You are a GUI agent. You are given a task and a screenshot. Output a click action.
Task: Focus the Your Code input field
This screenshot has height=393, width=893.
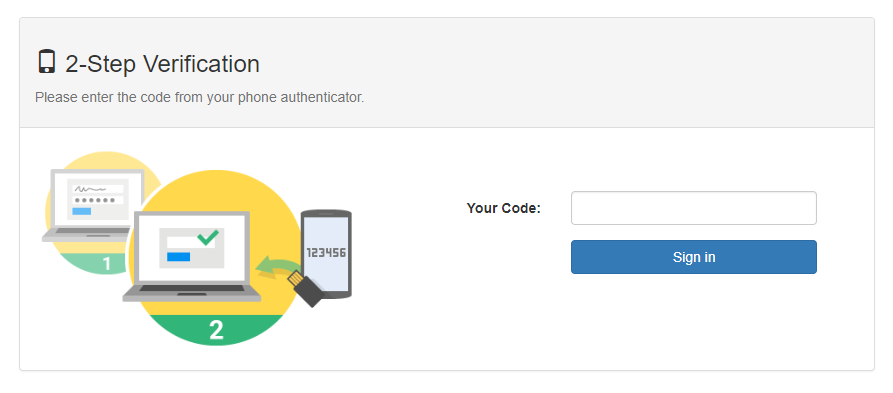pos(694,208)
